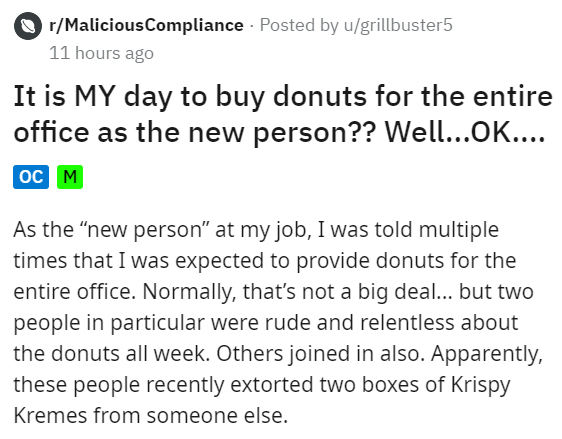Click 'Others joined in also' sentence
Viewport: 562px width, 439px height.
coord(320,354)
